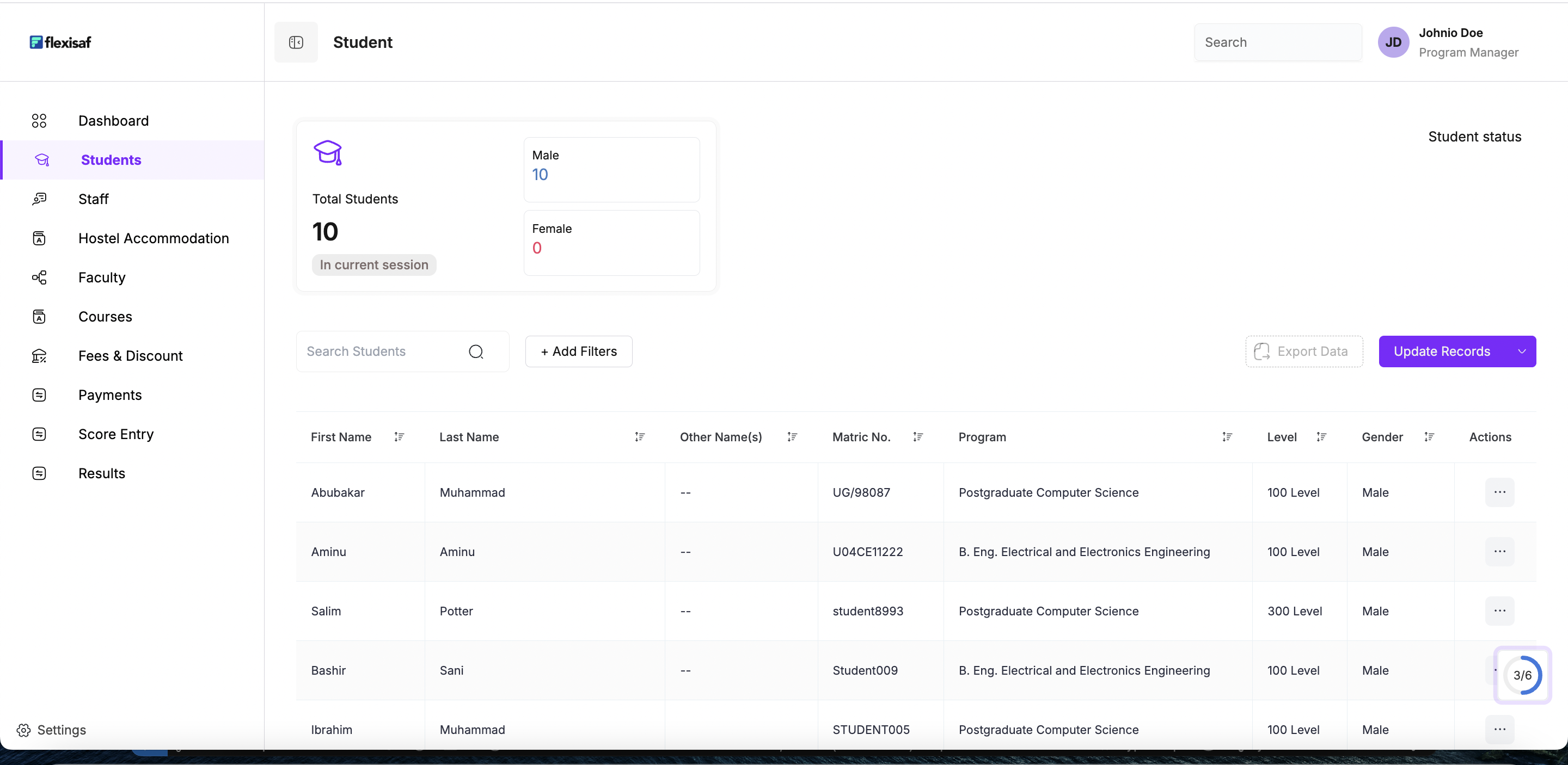This screenshot has width=1568, height=765.
Task: Click the Faculty sidebar icon
Action: click(39, 277)
